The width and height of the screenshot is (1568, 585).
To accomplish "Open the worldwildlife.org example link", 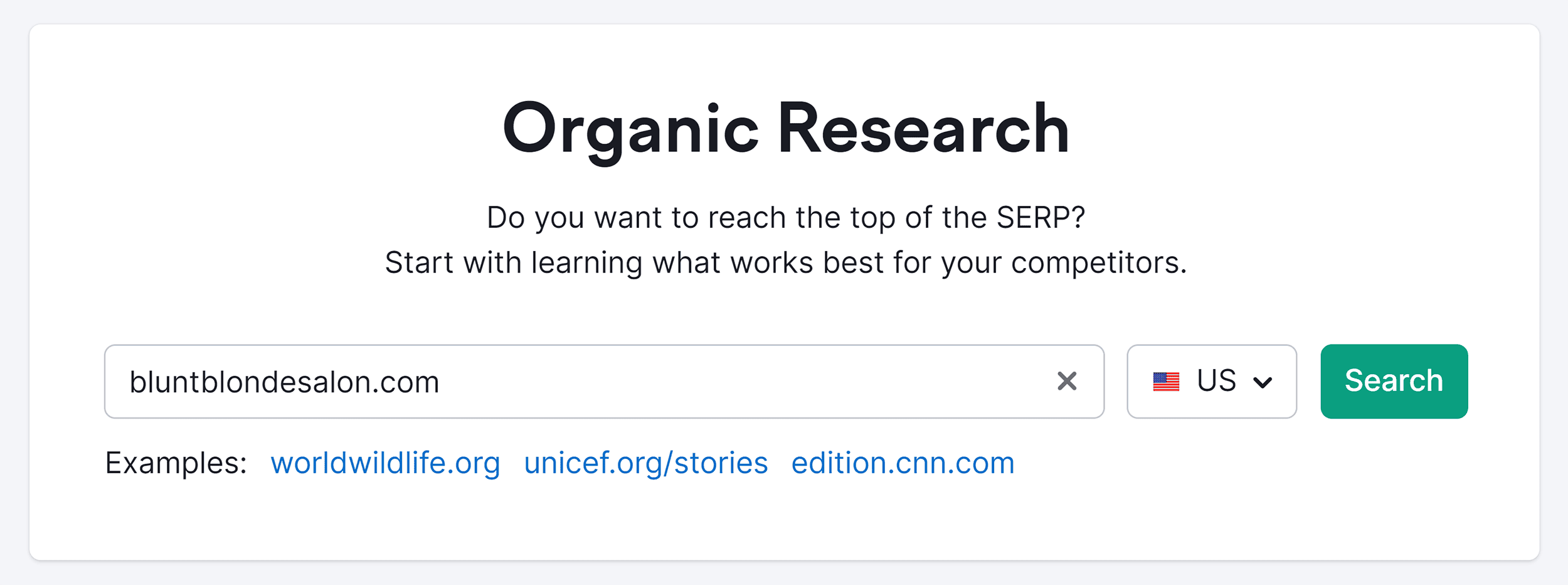I will [385, 463].
